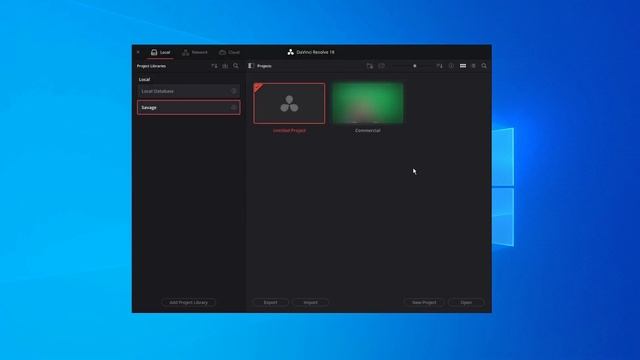Show project info icon in Projects toolbar
Viewport: 640px width, 360px height.
(451, 66)
